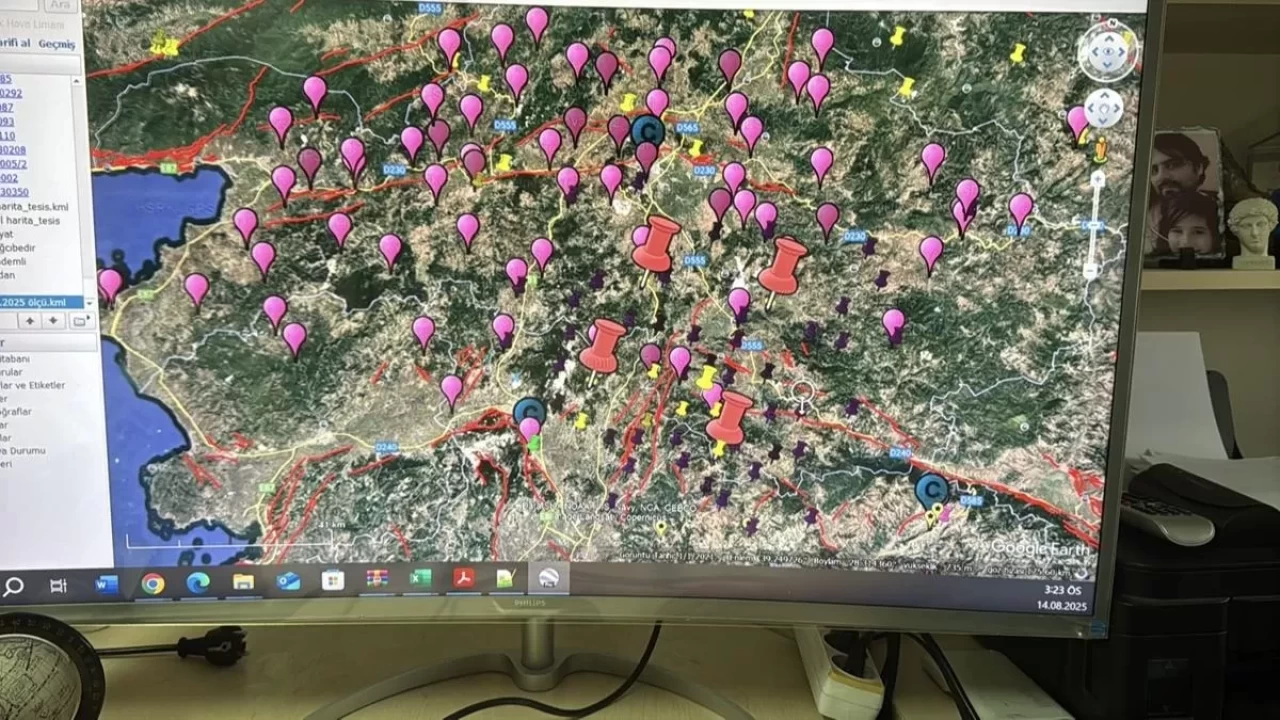Viewport: 1280px width, 720px height.
Task: Click the Ara search button
Action: coord(60,5)
